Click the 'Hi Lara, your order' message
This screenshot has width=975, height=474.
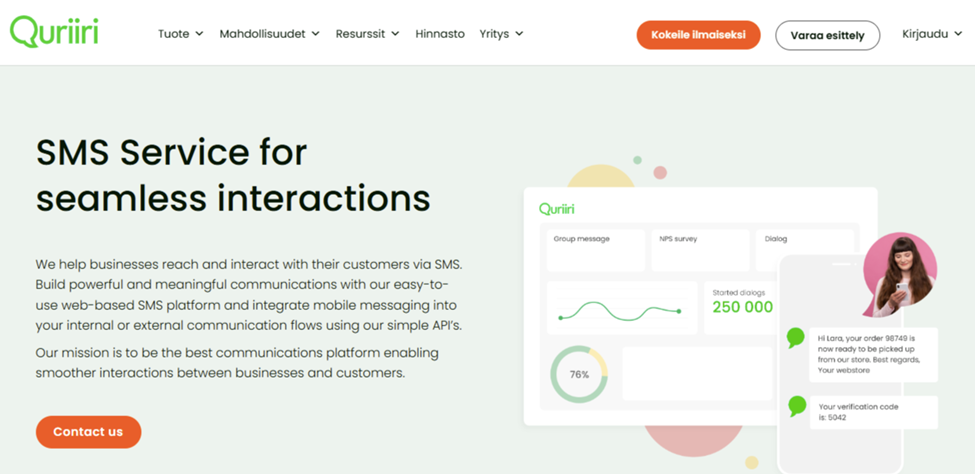[873, 354]
